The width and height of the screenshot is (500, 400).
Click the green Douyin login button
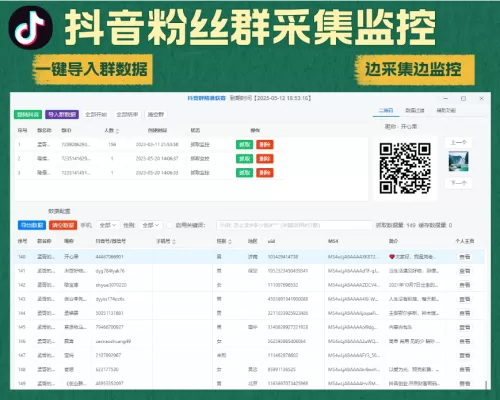coord(28,115)
